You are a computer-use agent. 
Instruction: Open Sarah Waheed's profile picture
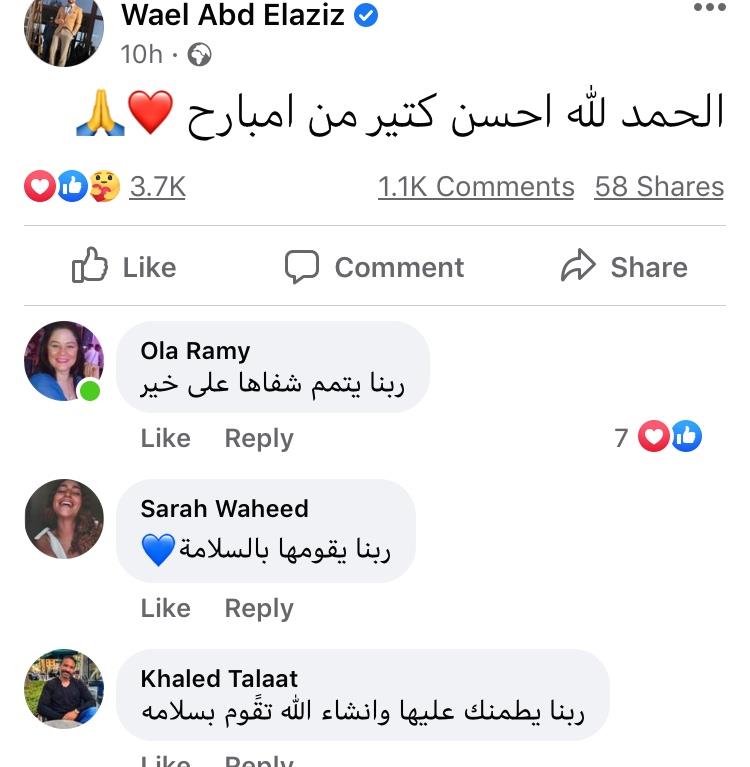click(63, 518)
